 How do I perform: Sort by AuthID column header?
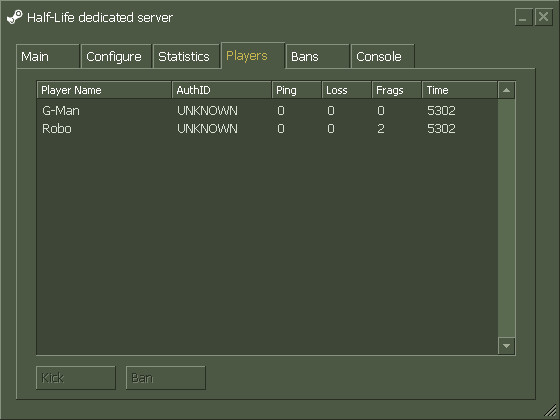[x=222, y=90]
